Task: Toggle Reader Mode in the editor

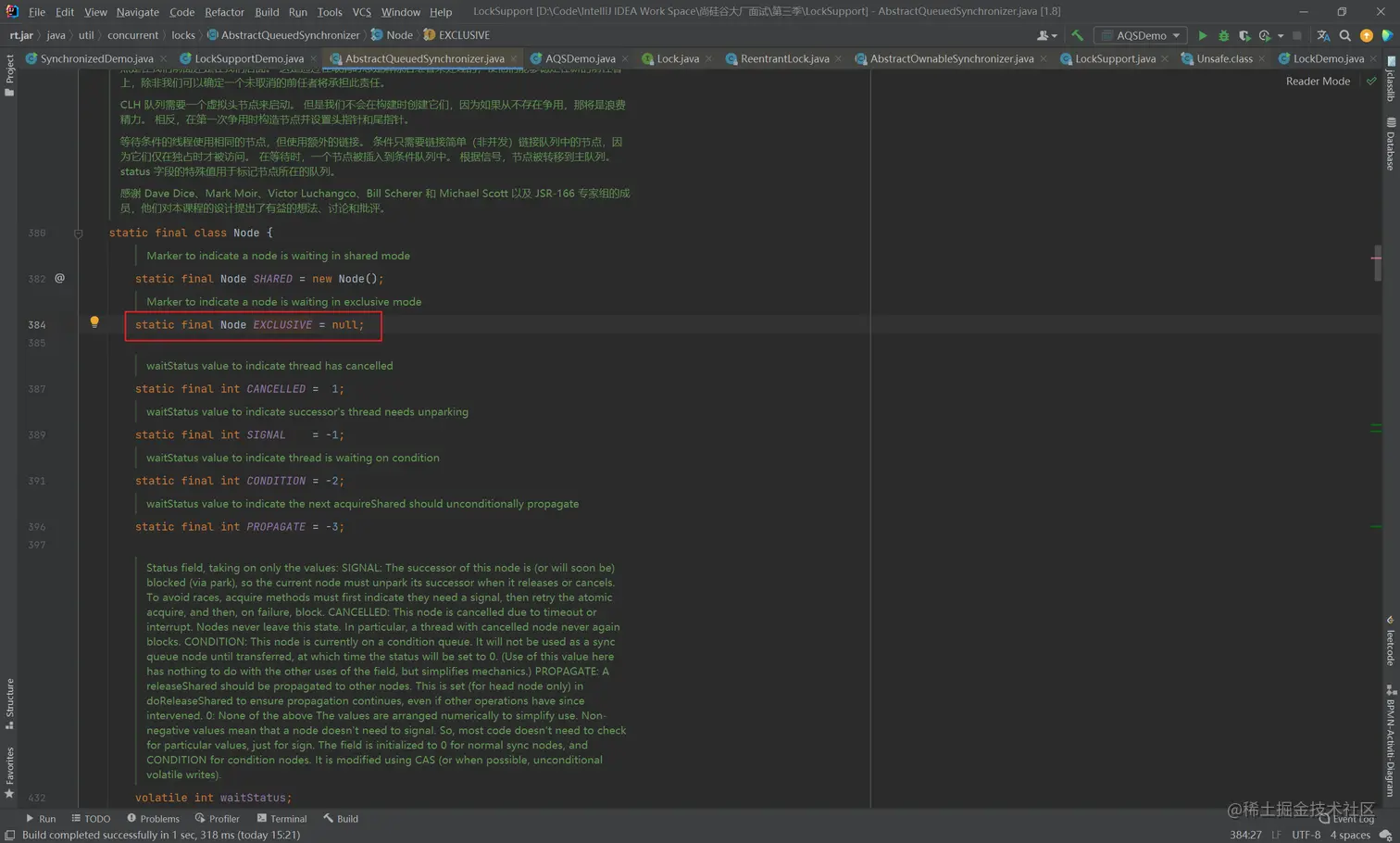Action: (x=1318, y=82)
